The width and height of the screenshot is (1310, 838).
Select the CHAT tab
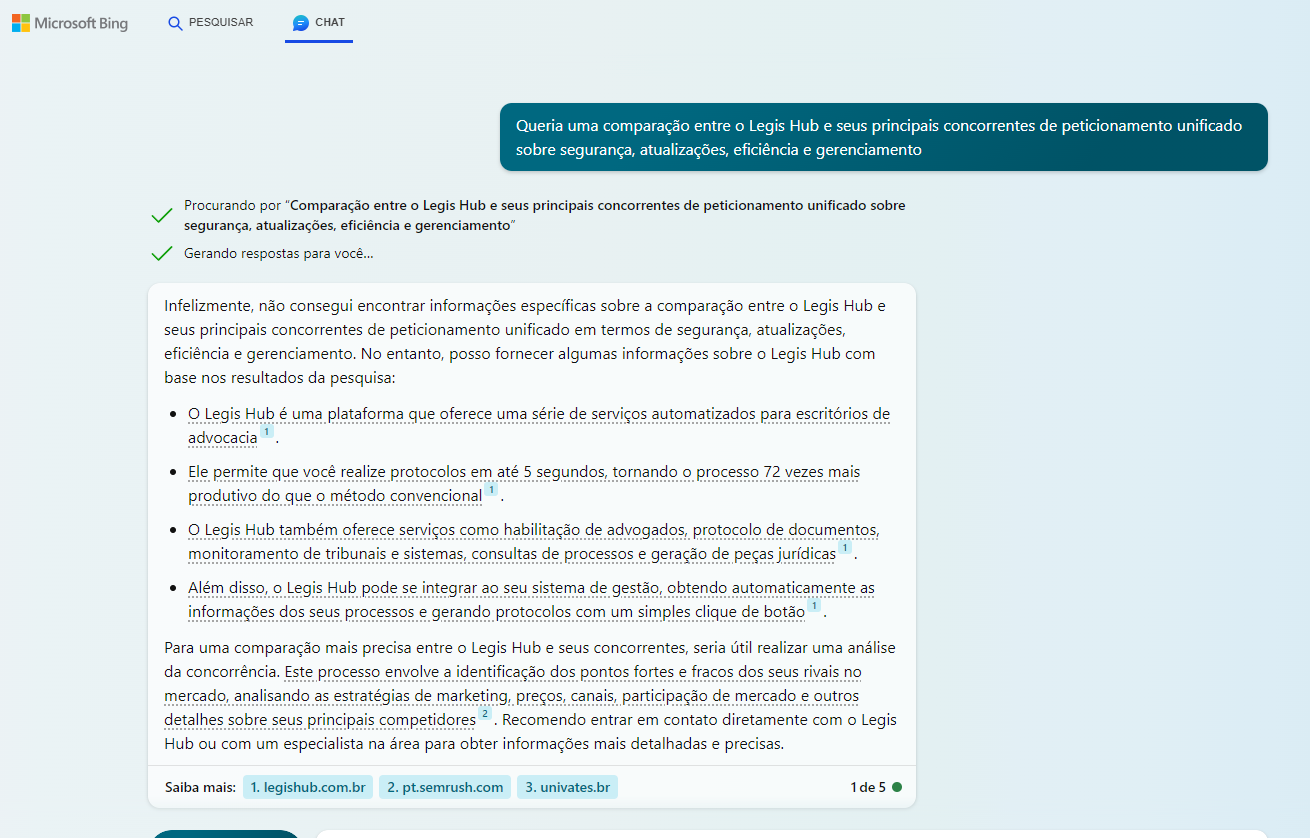[319, 22]
